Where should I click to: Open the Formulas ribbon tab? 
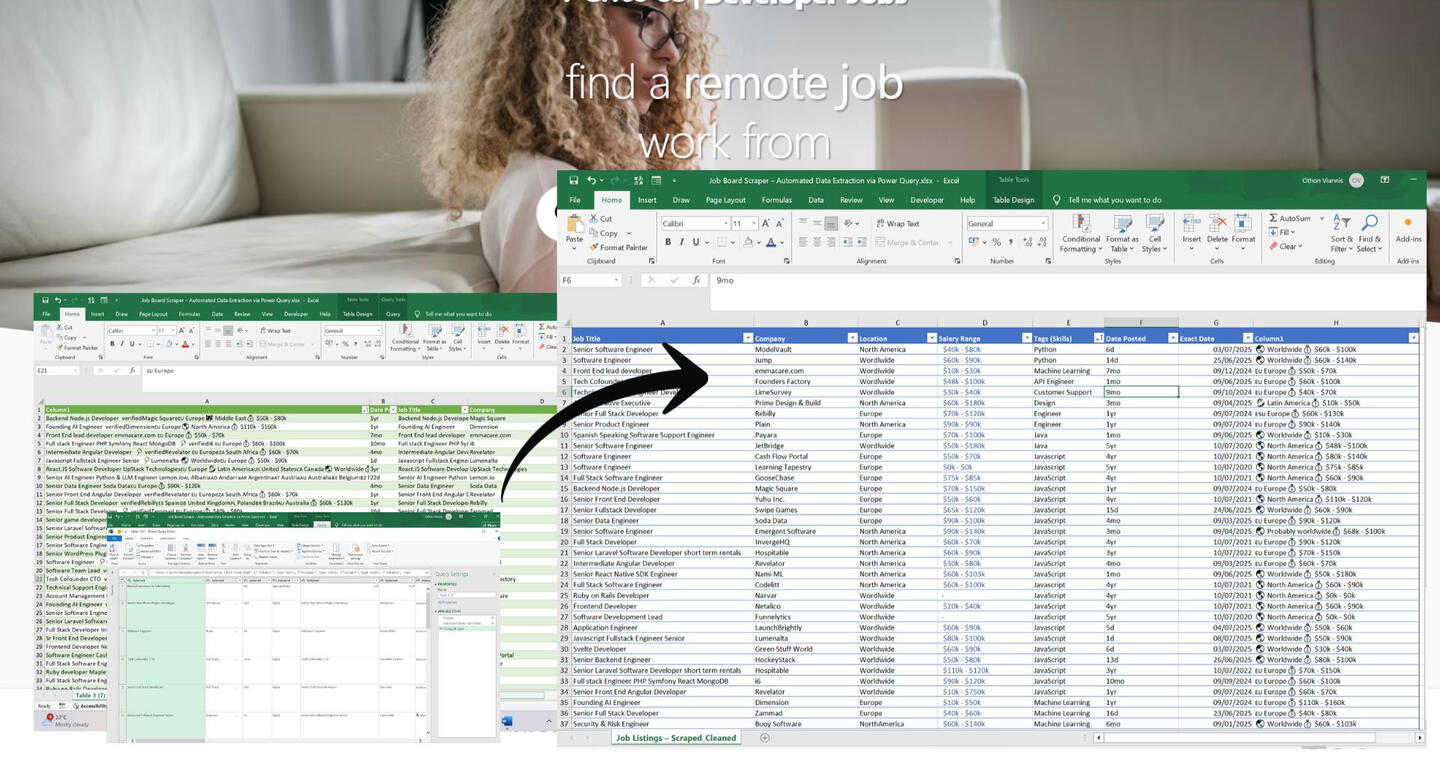(776, 200)
